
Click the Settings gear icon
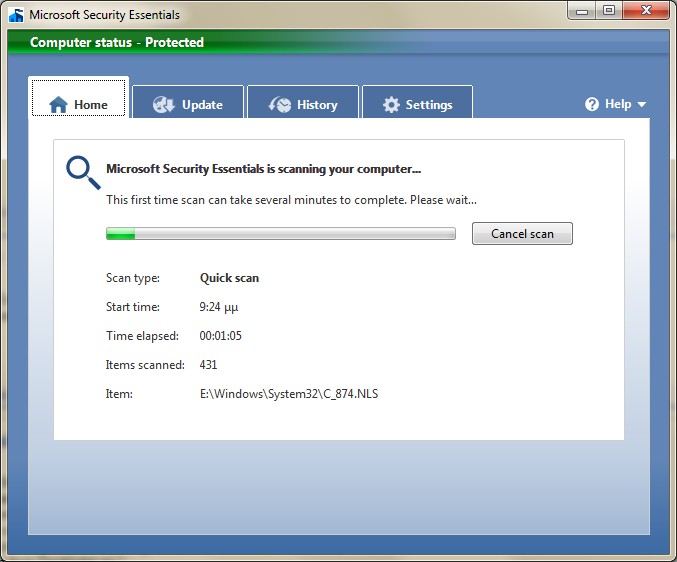[x=391, y=104]
